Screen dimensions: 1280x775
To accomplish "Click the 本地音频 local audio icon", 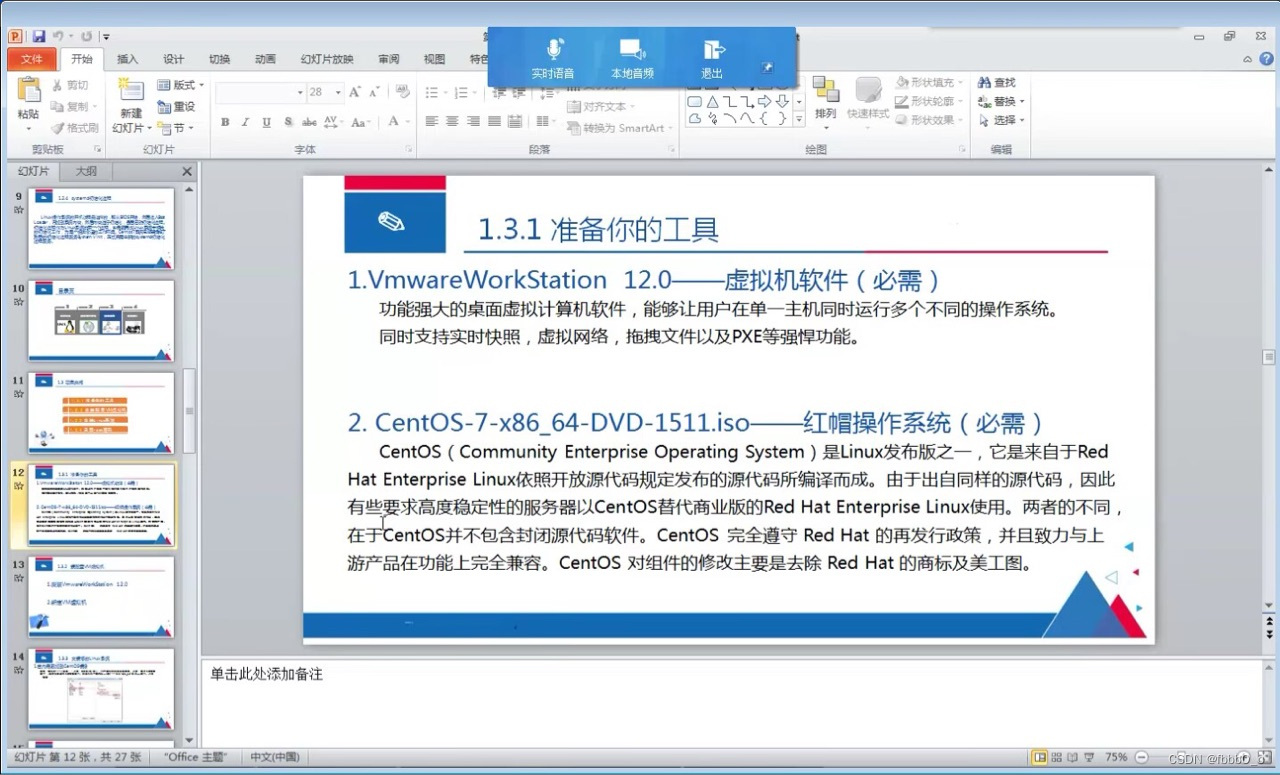I will (x=632, y=49).
